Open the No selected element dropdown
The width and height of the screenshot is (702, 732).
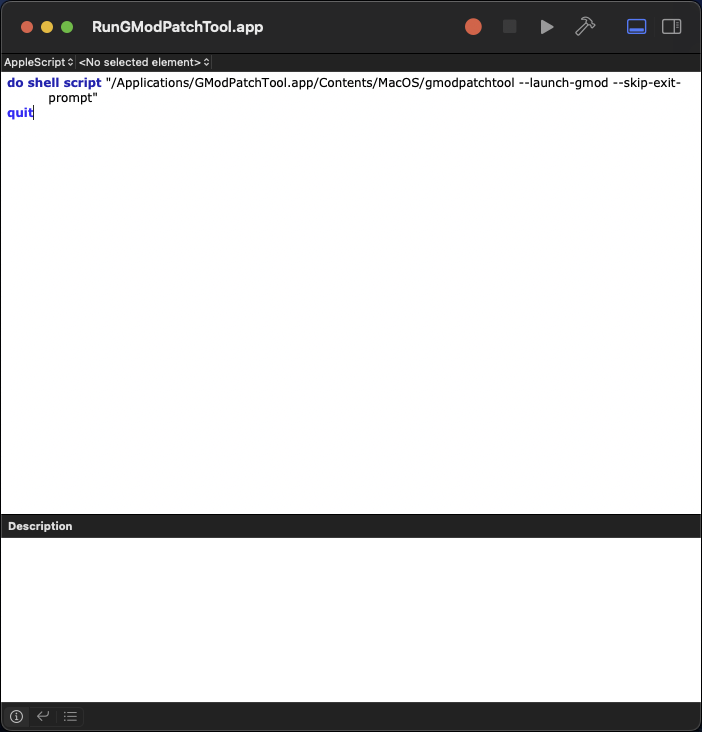point(144,62)
